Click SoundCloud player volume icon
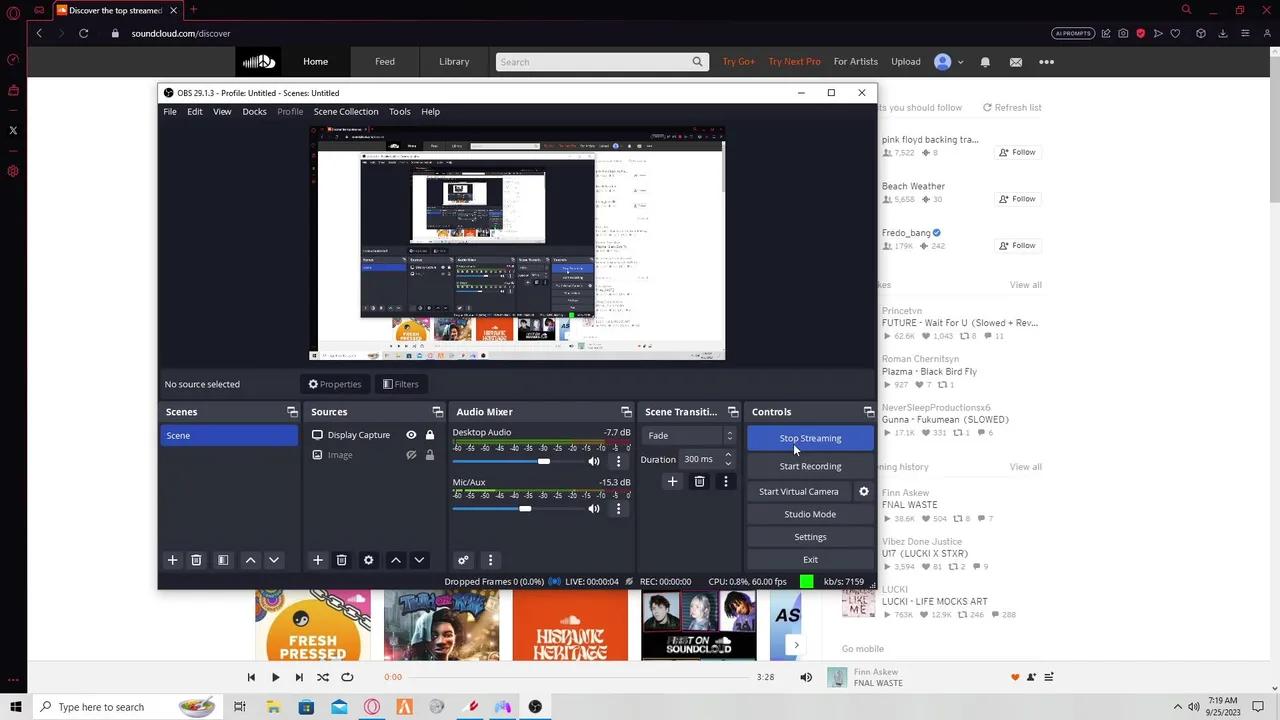This screenshot has height=720, width=1280. [806, 677]
